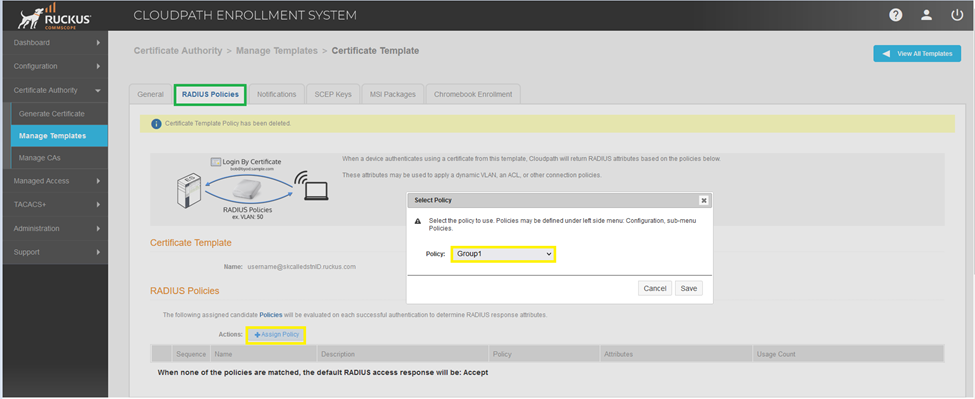This screenshot has width=975, height=399.
Task: Open the help question mark icon
Action: coord(895,16)
